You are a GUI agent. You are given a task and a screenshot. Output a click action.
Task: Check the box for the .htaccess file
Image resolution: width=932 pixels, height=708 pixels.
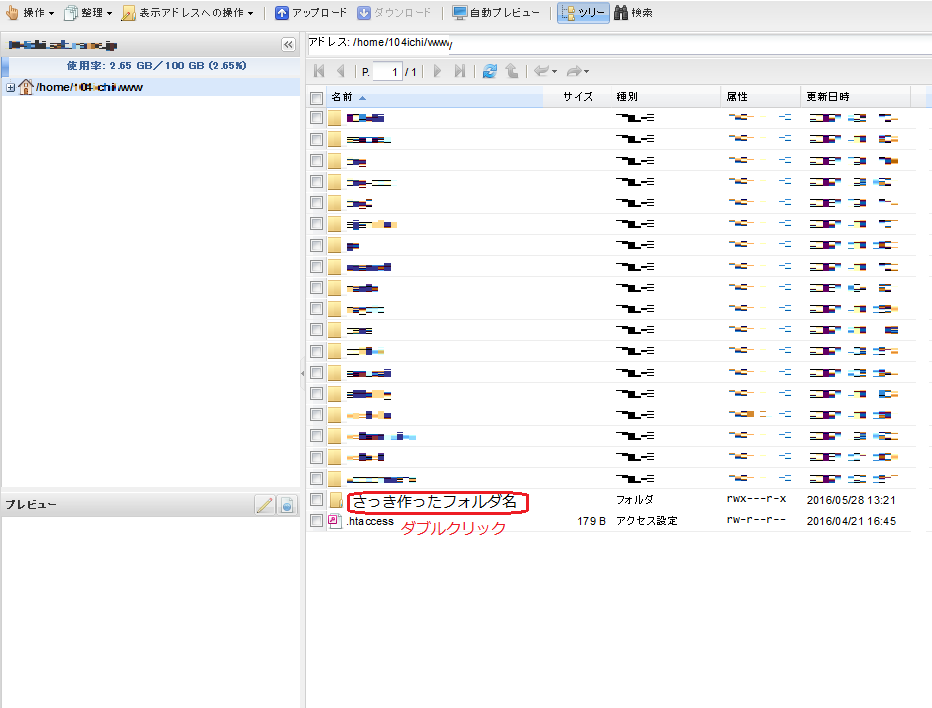click(x=317, y=521)
